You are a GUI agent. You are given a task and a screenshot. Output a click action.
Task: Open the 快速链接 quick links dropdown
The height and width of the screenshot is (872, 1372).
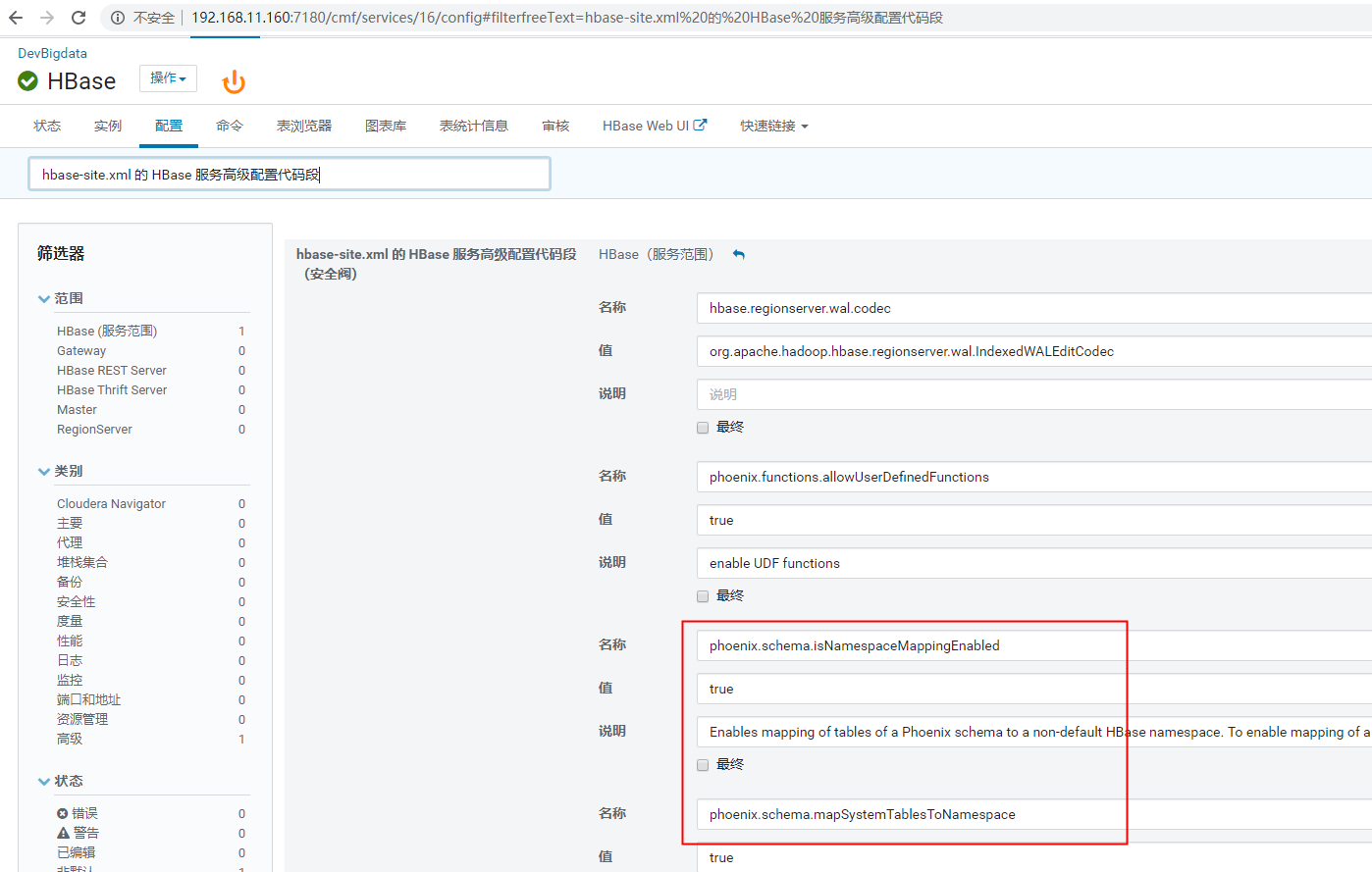(774, 126)
